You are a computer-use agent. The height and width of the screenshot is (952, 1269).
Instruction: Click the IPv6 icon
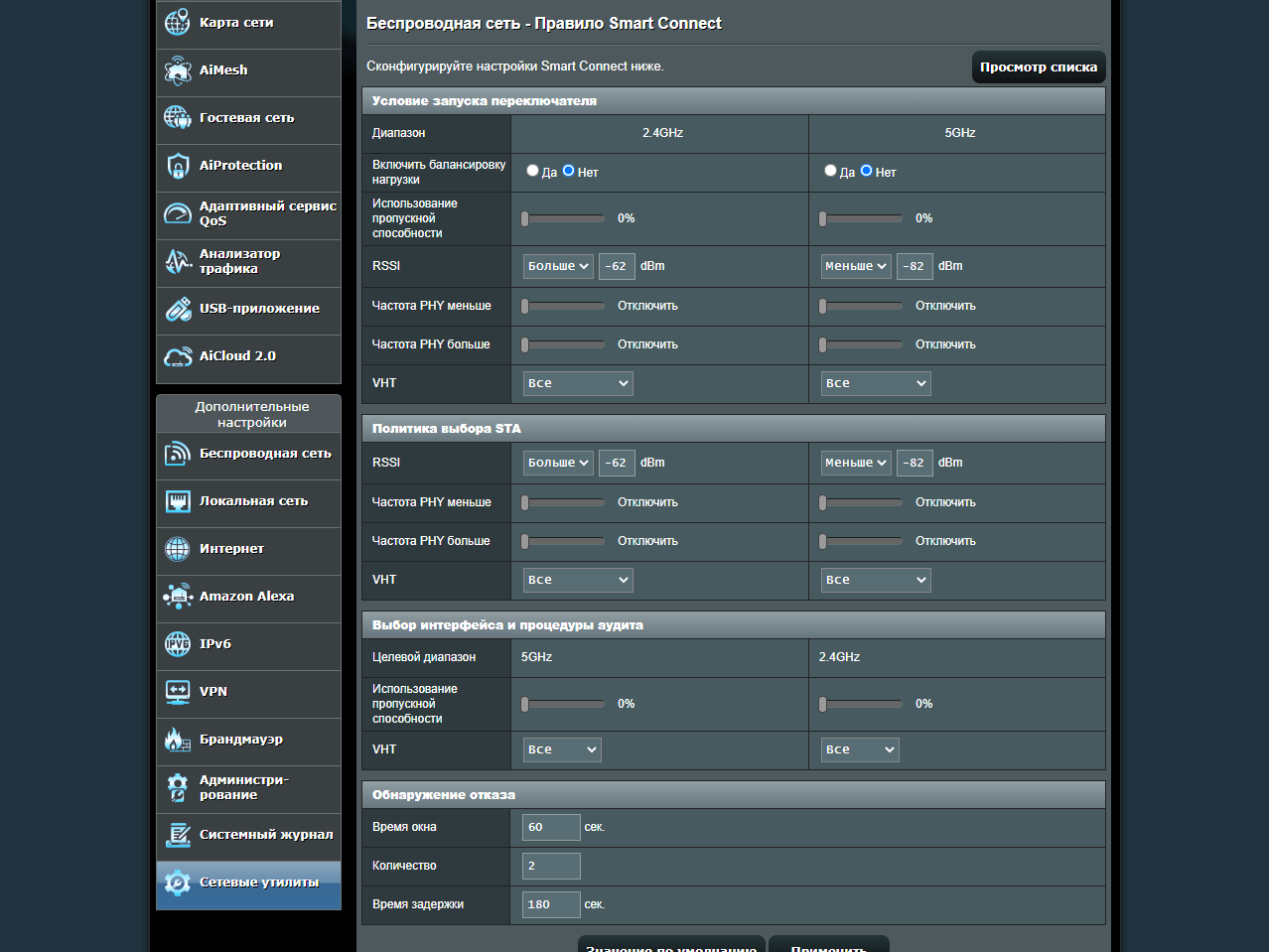click(x=178, y=643)
